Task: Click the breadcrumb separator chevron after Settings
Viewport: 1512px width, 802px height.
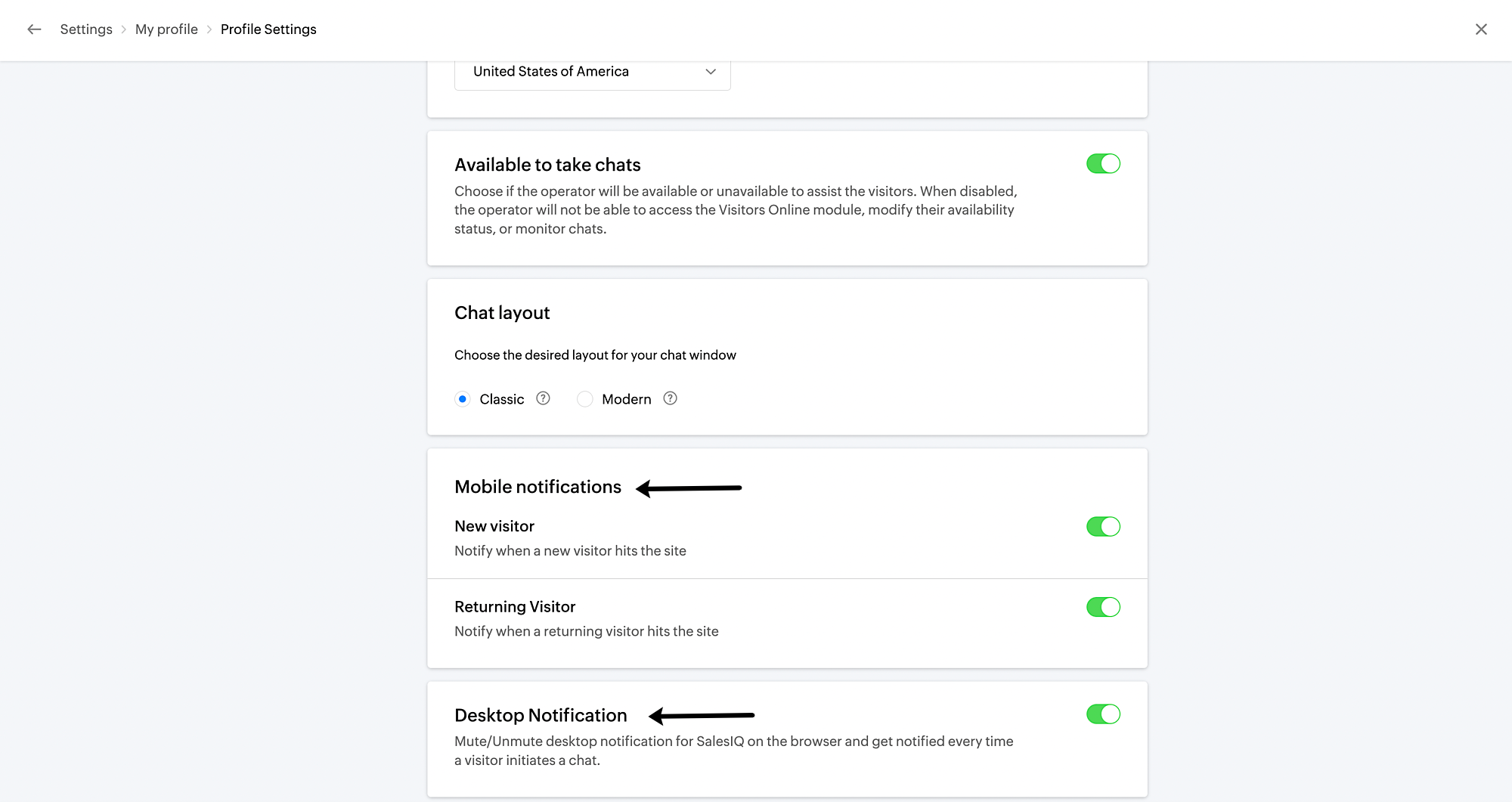Action: (x=124, y=29)
